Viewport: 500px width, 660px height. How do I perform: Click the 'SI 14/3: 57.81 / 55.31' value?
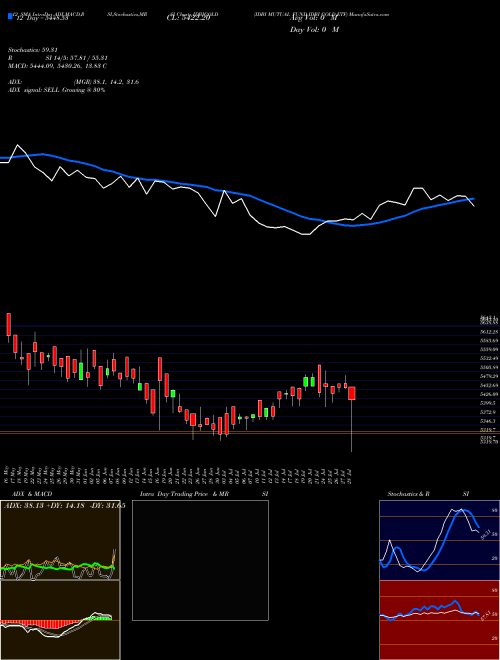click(76, 58)
